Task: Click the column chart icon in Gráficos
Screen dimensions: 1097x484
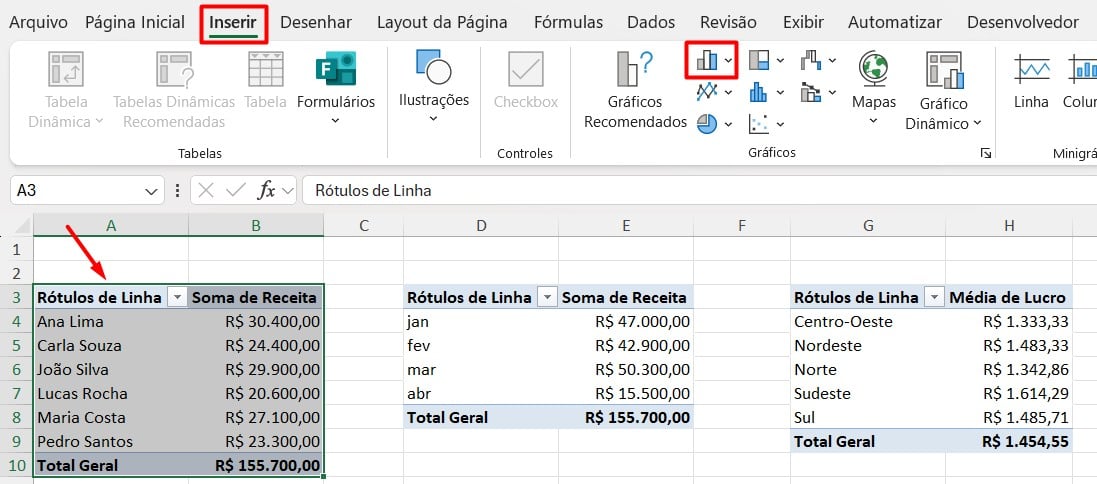Action: pos(707,61)
